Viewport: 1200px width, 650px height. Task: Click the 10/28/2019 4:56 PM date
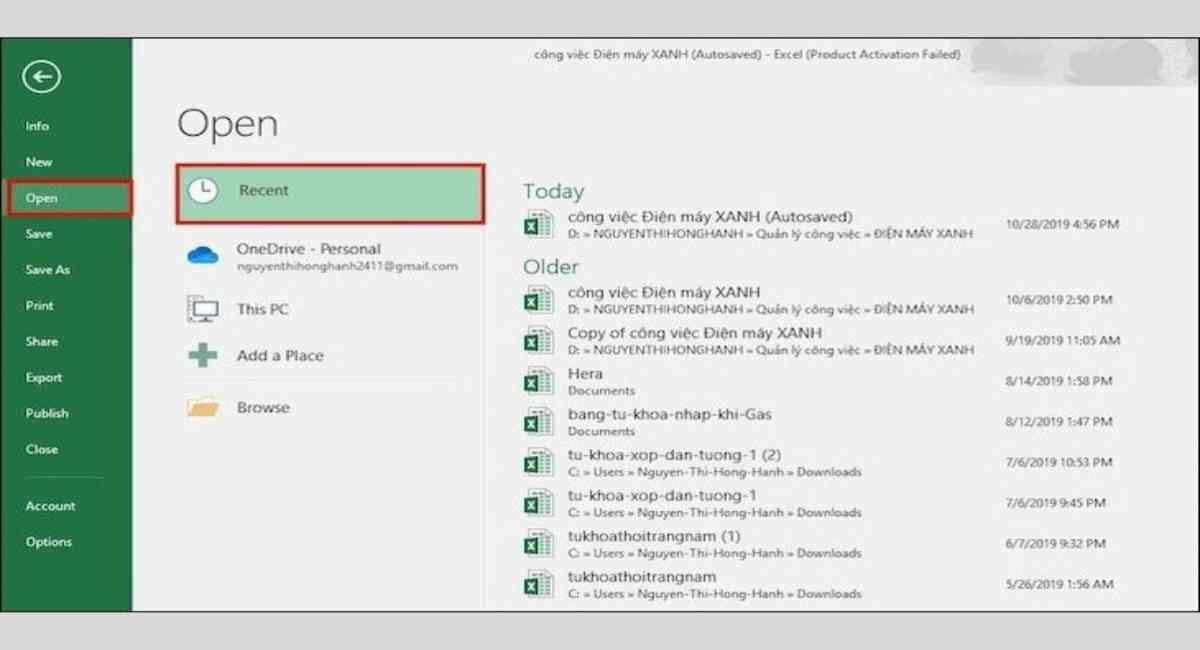coord(1062,224)
